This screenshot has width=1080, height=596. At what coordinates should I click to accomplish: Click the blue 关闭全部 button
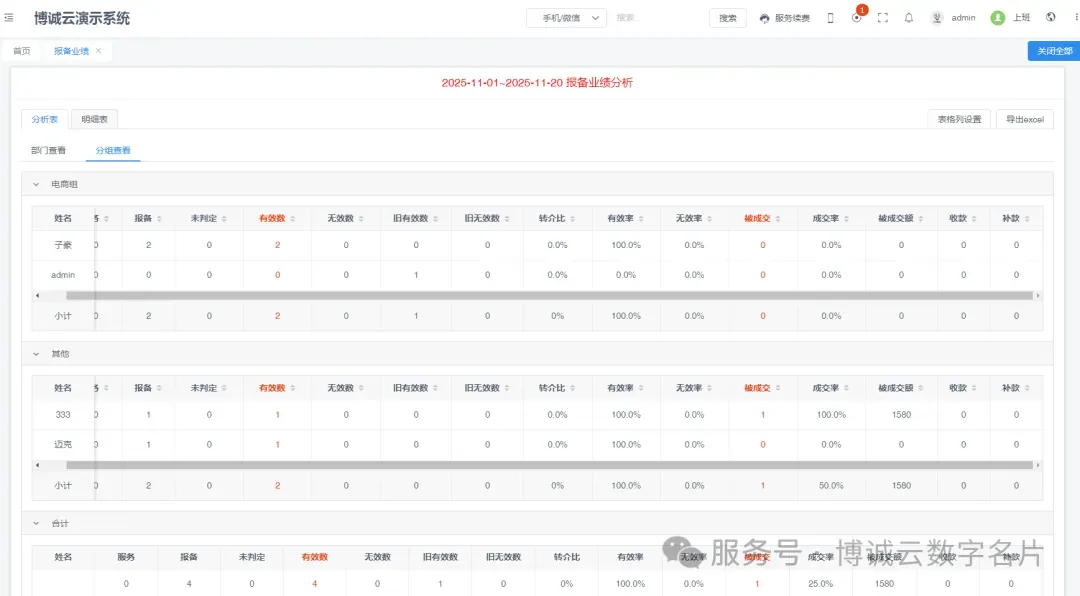[x=1053, y=51]
